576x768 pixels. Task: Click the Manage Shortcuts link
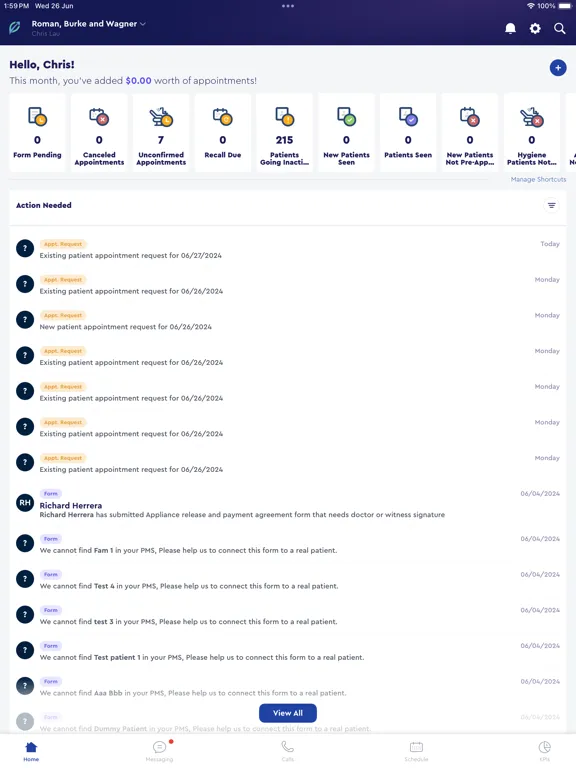click(x=538, y=179)
